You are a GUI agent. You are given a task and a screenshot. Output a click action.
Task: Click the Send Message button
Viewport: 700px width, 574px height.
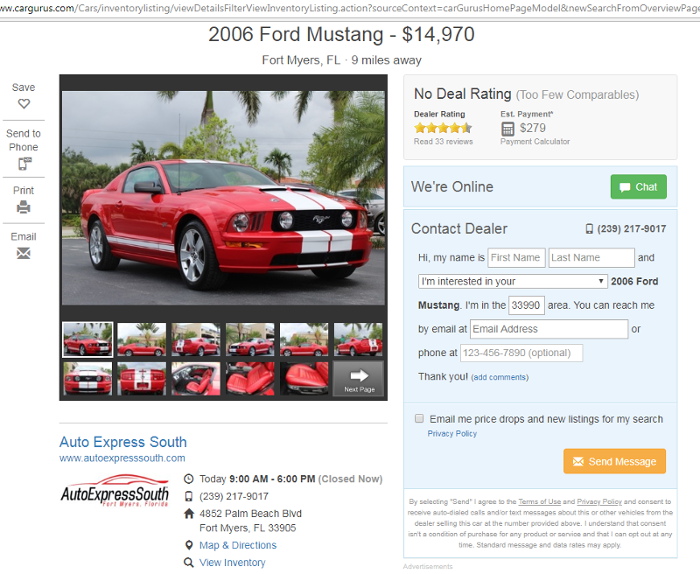[614, 461]
